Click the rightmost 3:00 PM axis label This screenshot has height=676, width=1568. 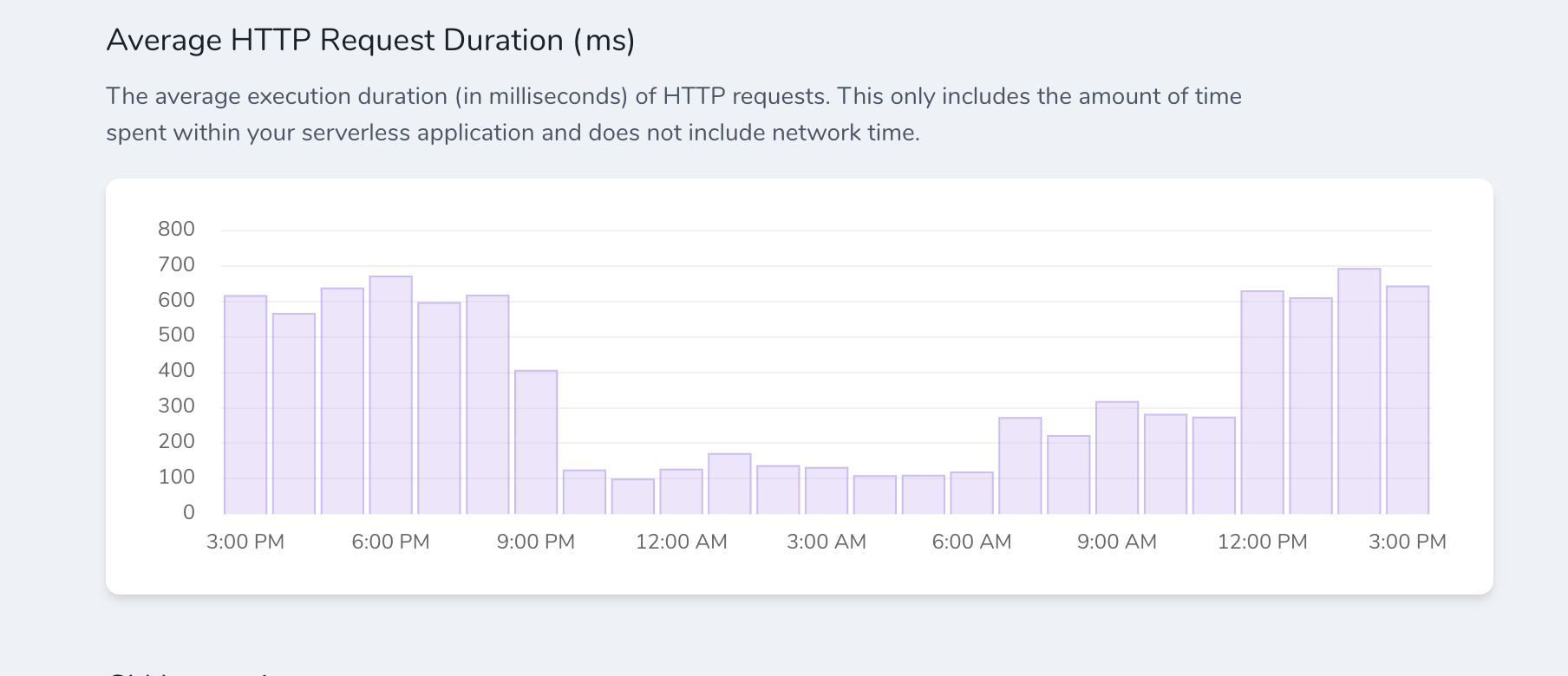coord(1408,542)
